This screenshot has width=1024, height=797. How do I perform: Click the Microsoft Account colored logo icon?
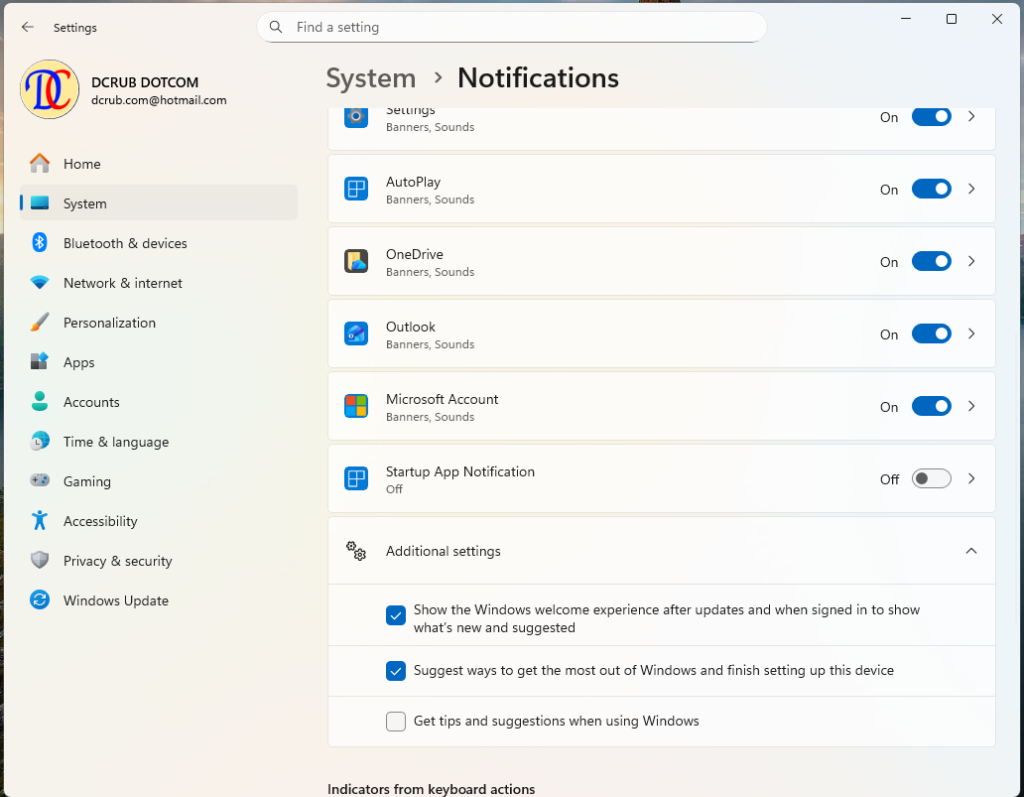click(356, 406)
